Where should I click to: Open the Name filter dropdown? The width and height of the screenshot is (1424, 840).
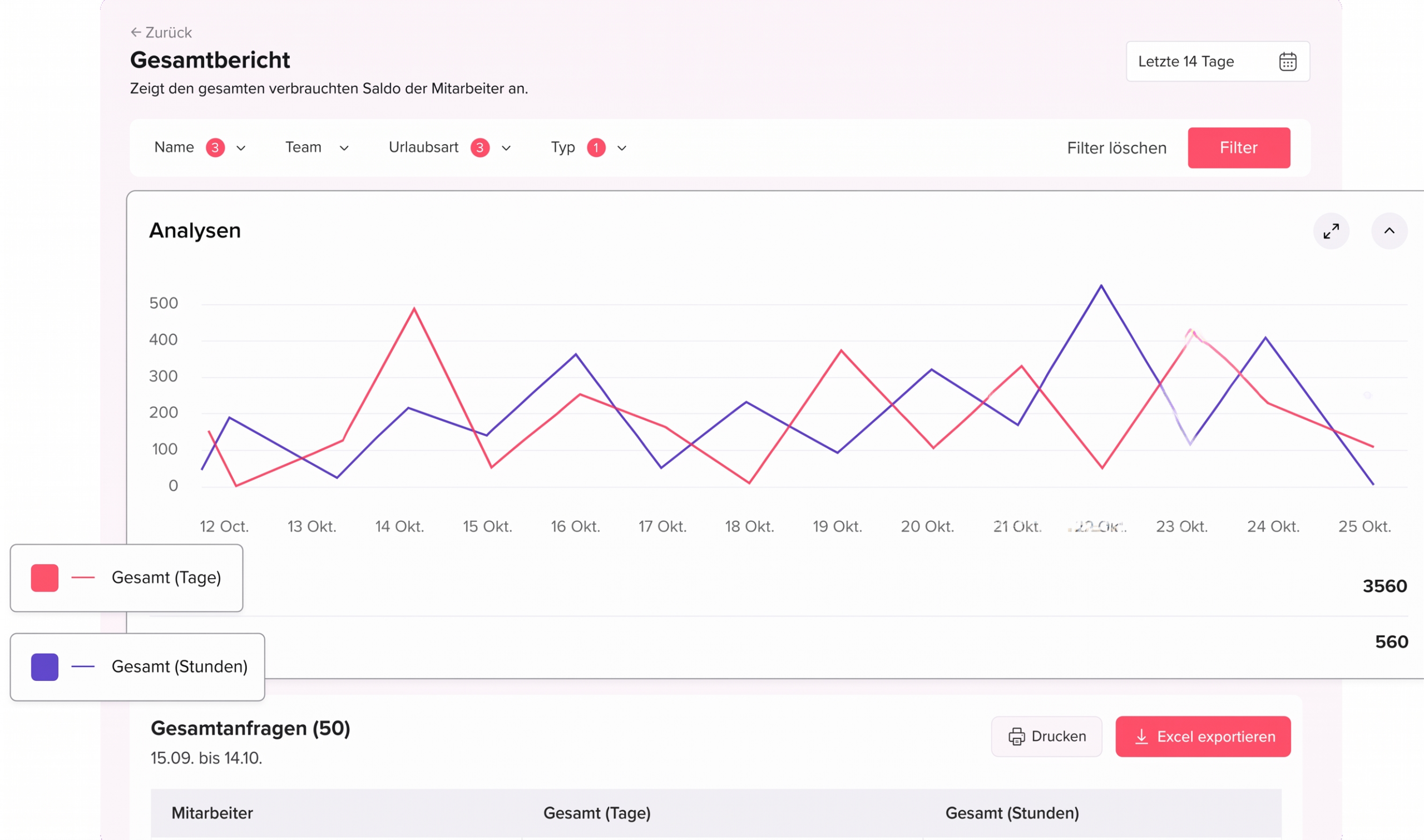point(240,148)
